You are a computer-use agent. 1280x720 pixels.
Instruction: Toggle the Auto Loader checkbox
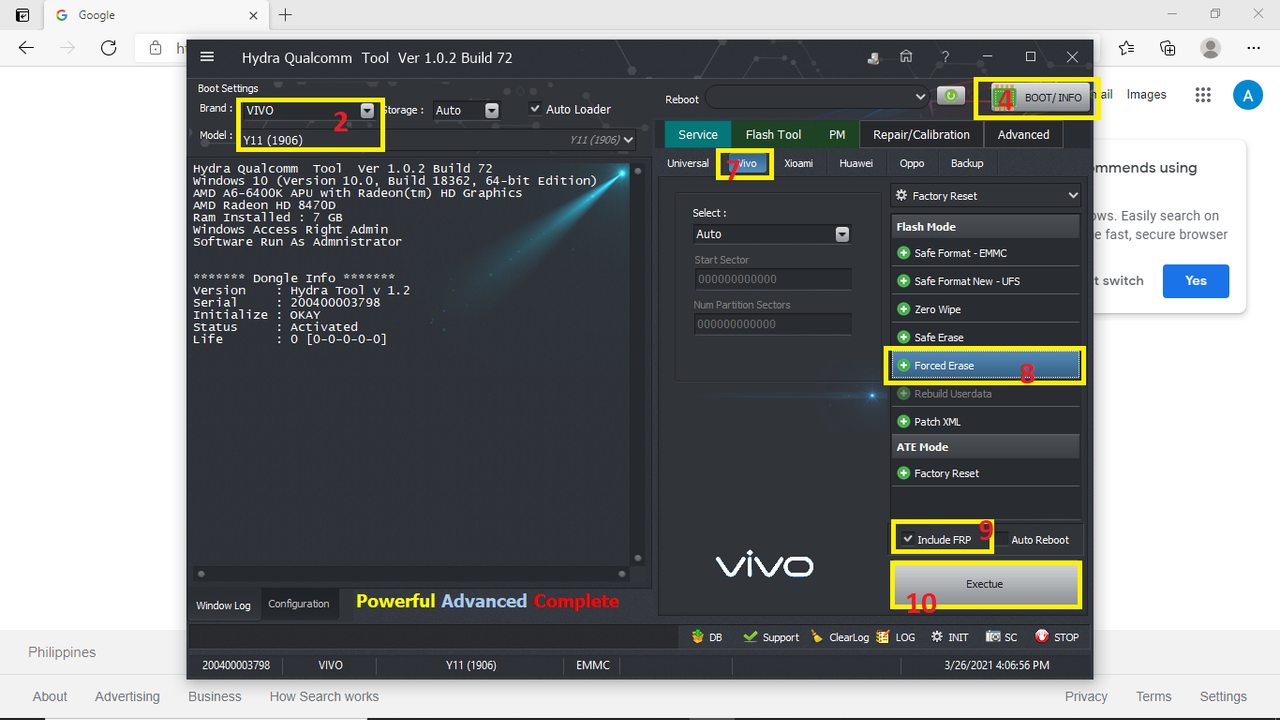coord(535,109)
